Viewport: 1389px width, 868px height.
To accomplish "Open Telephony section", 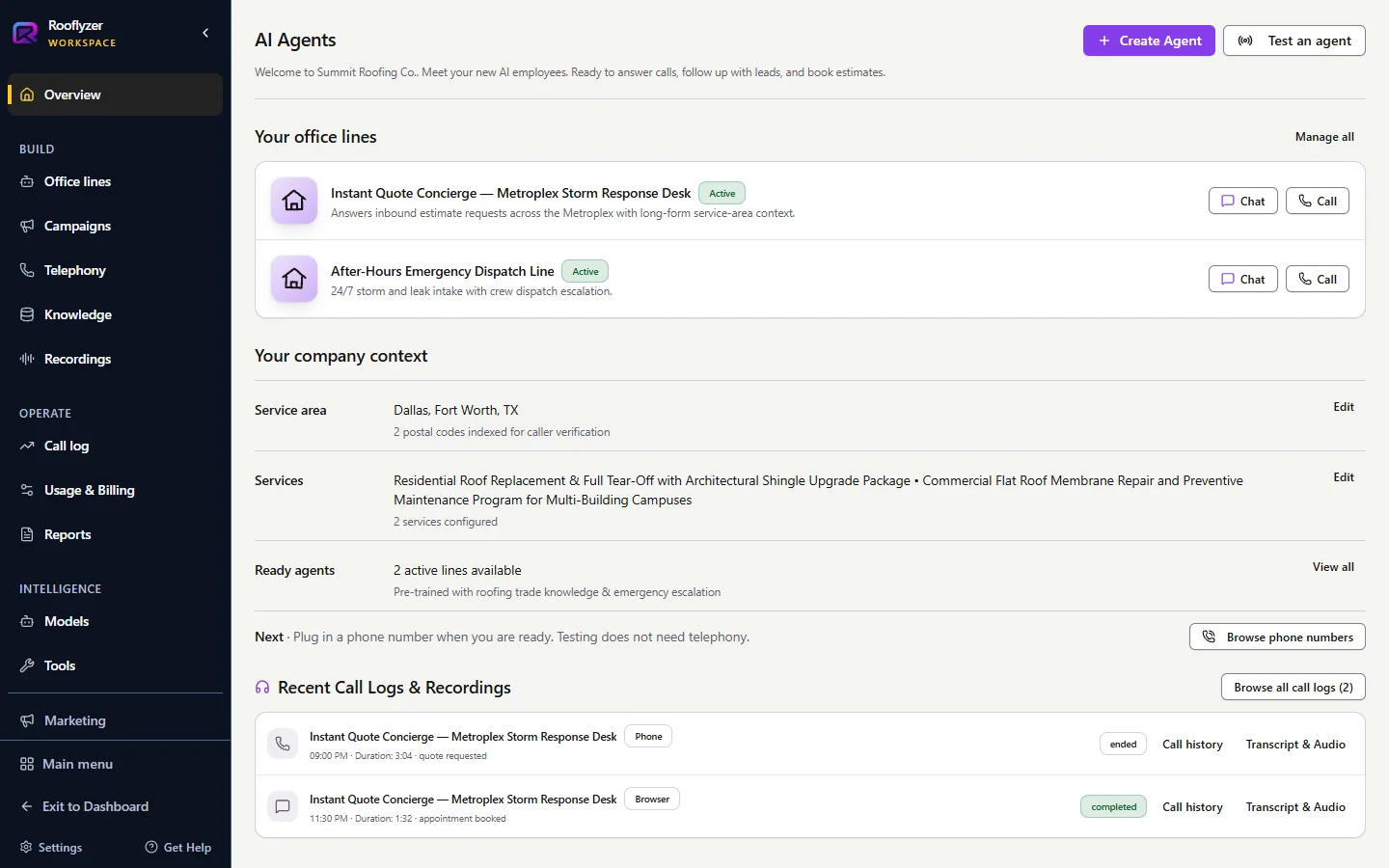I will (x=115, y=270).
